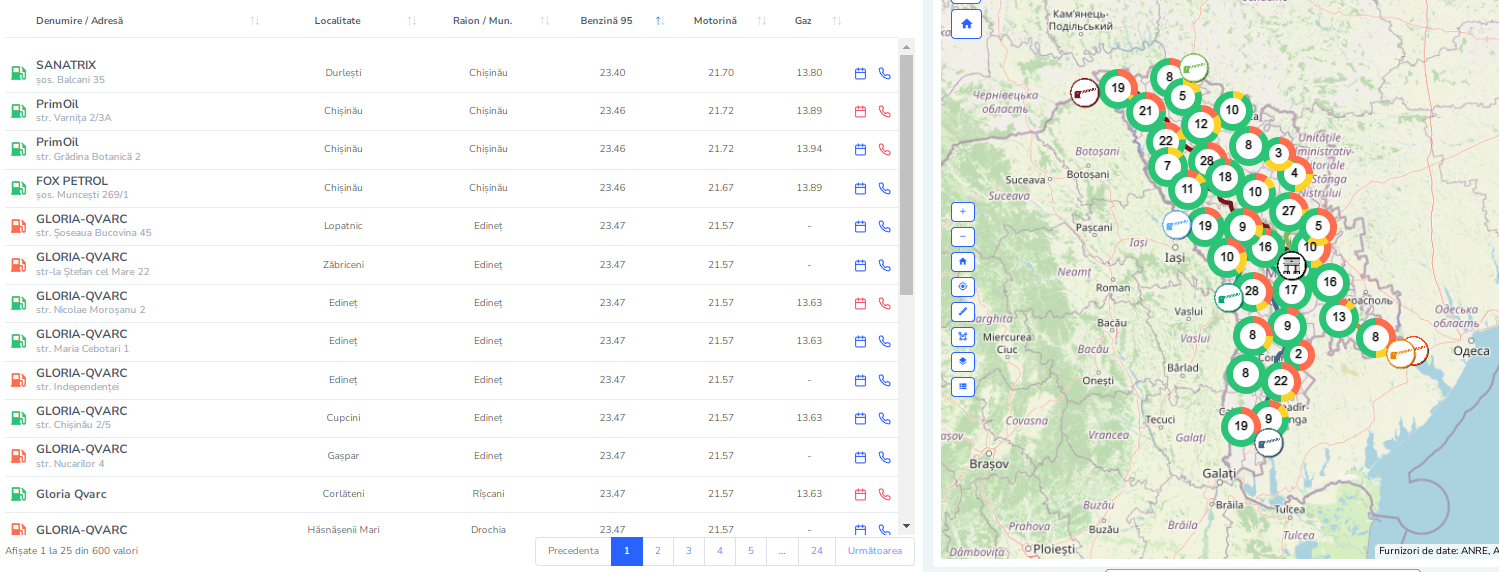Zoom in on the map
The height and width of the screenshot is (572, 1499).
(963, 212)
